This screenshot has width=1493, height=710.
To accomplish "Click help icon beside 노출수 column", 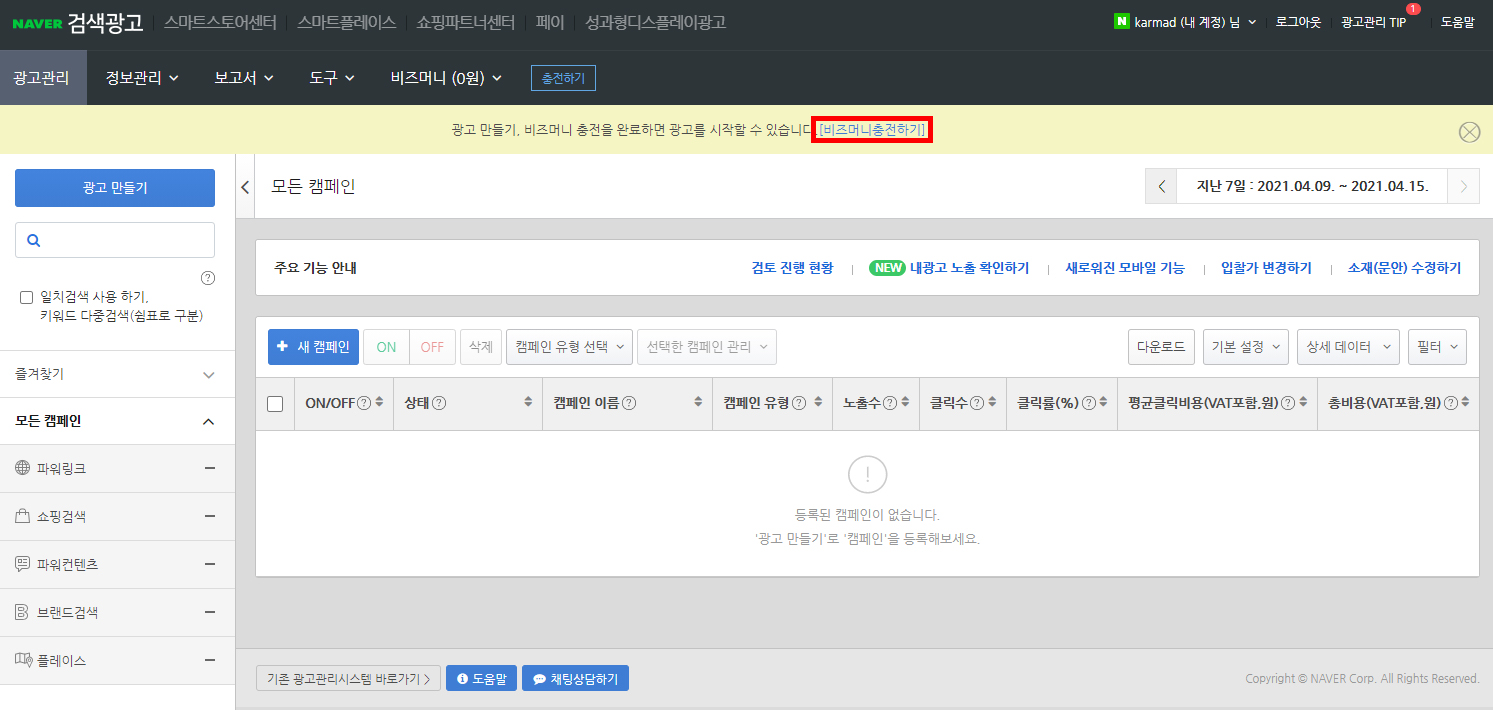I will [889, 403].
